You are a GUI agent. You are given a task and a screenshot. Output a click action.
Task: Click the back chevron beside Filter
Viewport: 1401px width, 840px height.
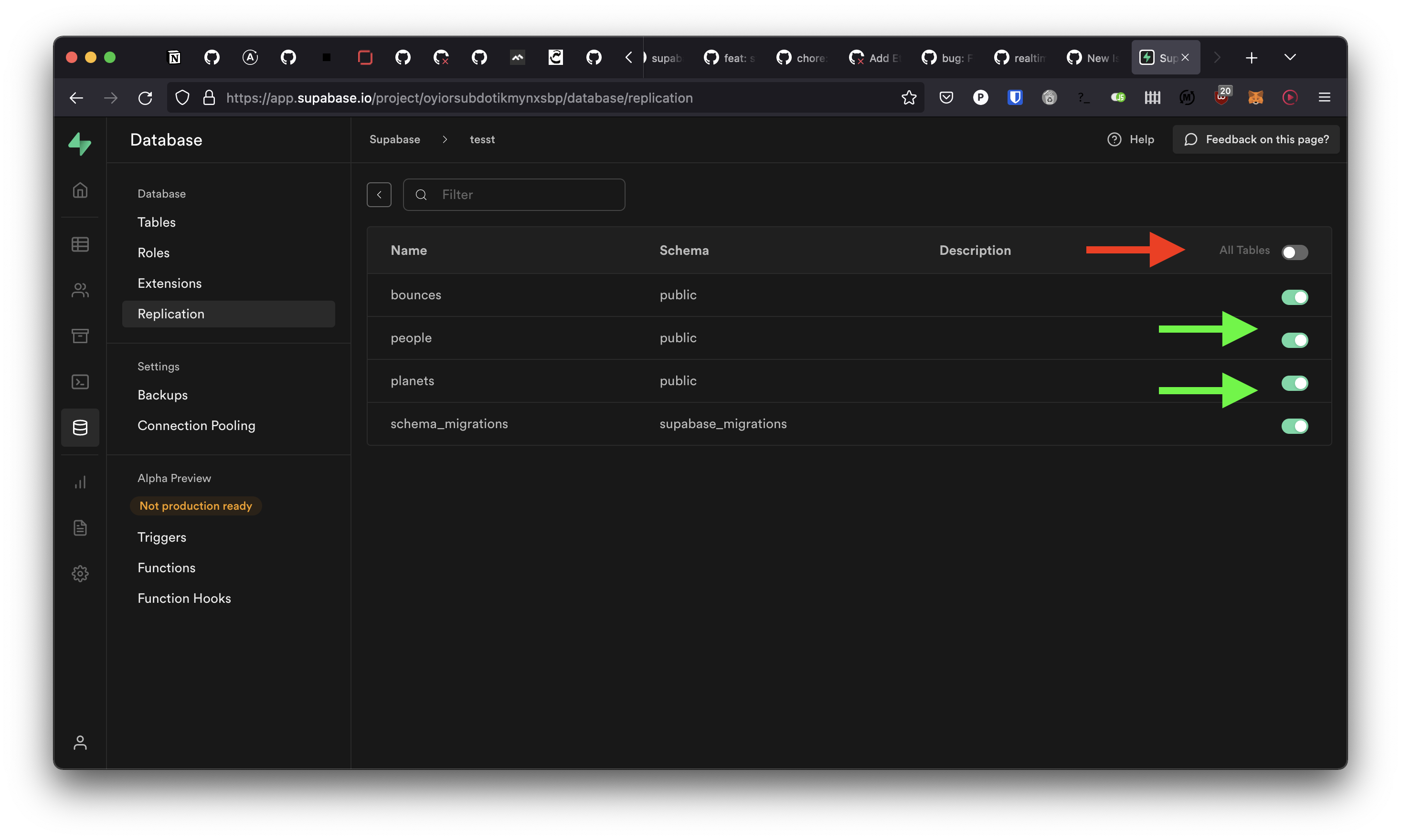click(379, 195)
